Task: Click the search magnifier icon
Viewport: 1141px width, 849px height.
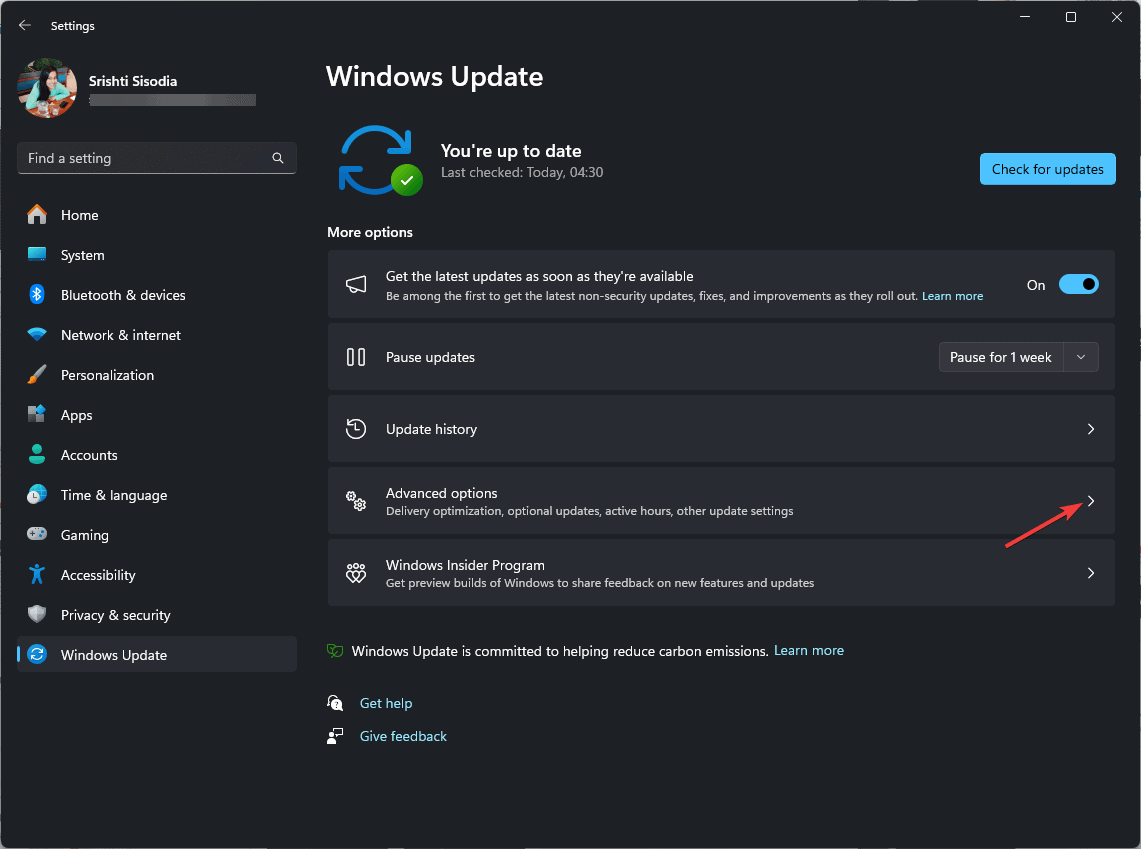Action: click(x=278, y=158)
